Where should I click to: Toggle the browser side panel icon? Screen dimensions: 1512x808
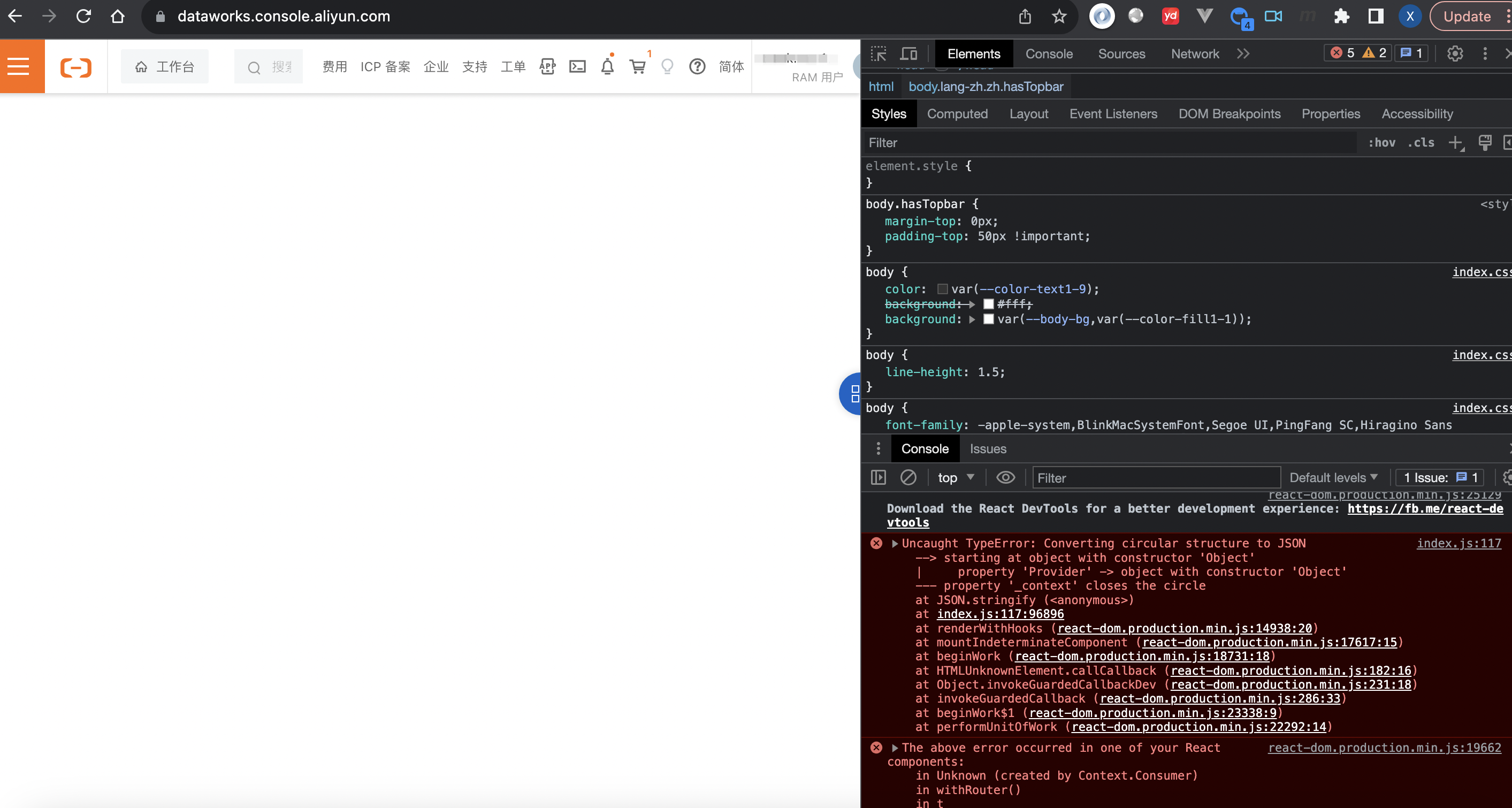click(1376, 17)
